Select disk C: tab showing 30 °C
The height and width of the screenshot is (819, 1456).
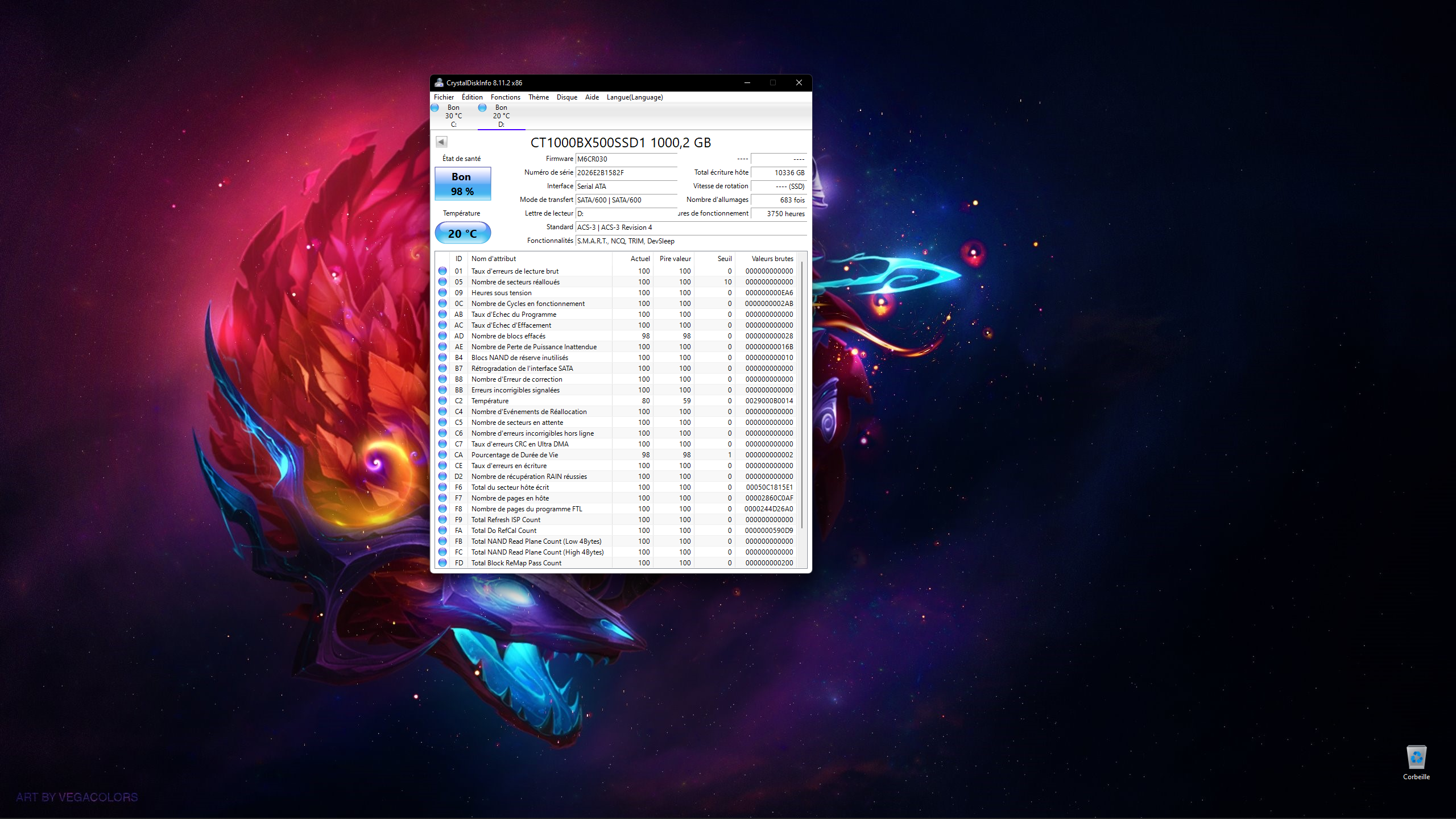[453, 115]
